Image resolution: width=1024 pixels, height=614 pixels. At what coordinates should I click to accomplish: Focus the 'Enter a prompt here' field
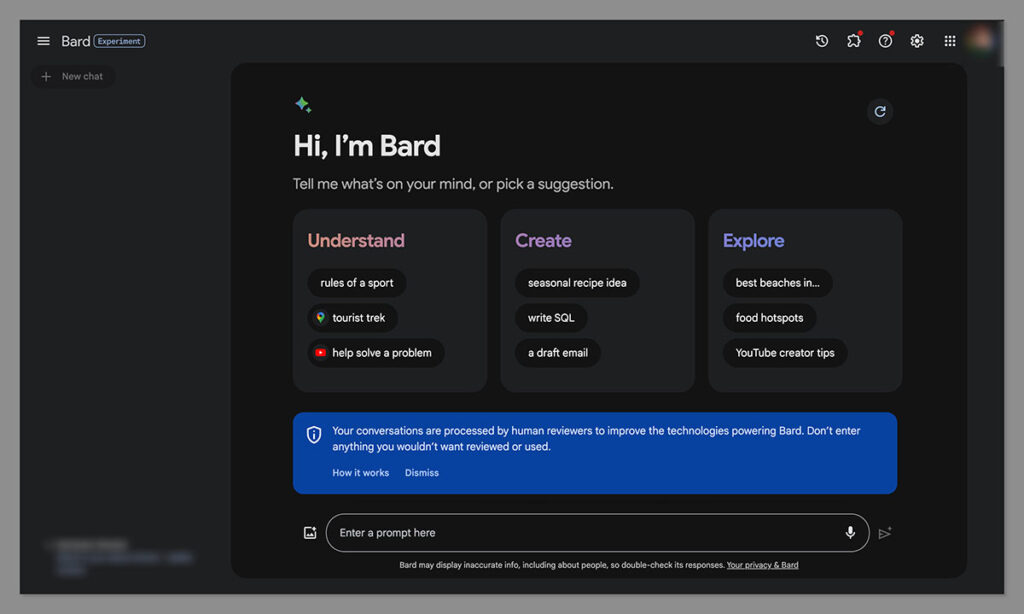pos(598,533)
